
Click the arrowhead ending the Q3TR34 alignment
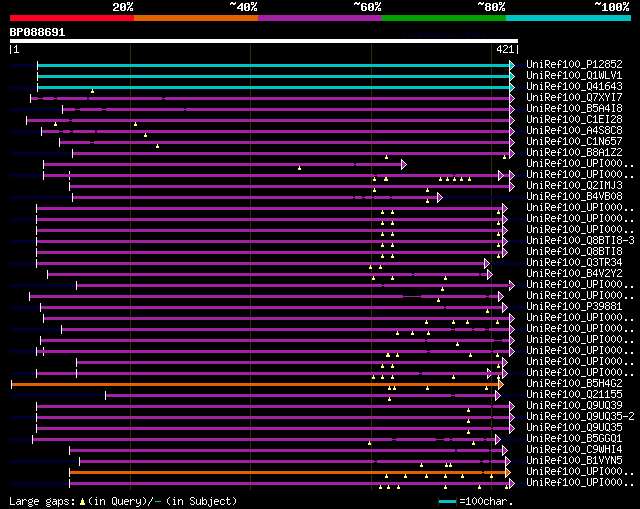pos(487,264)
